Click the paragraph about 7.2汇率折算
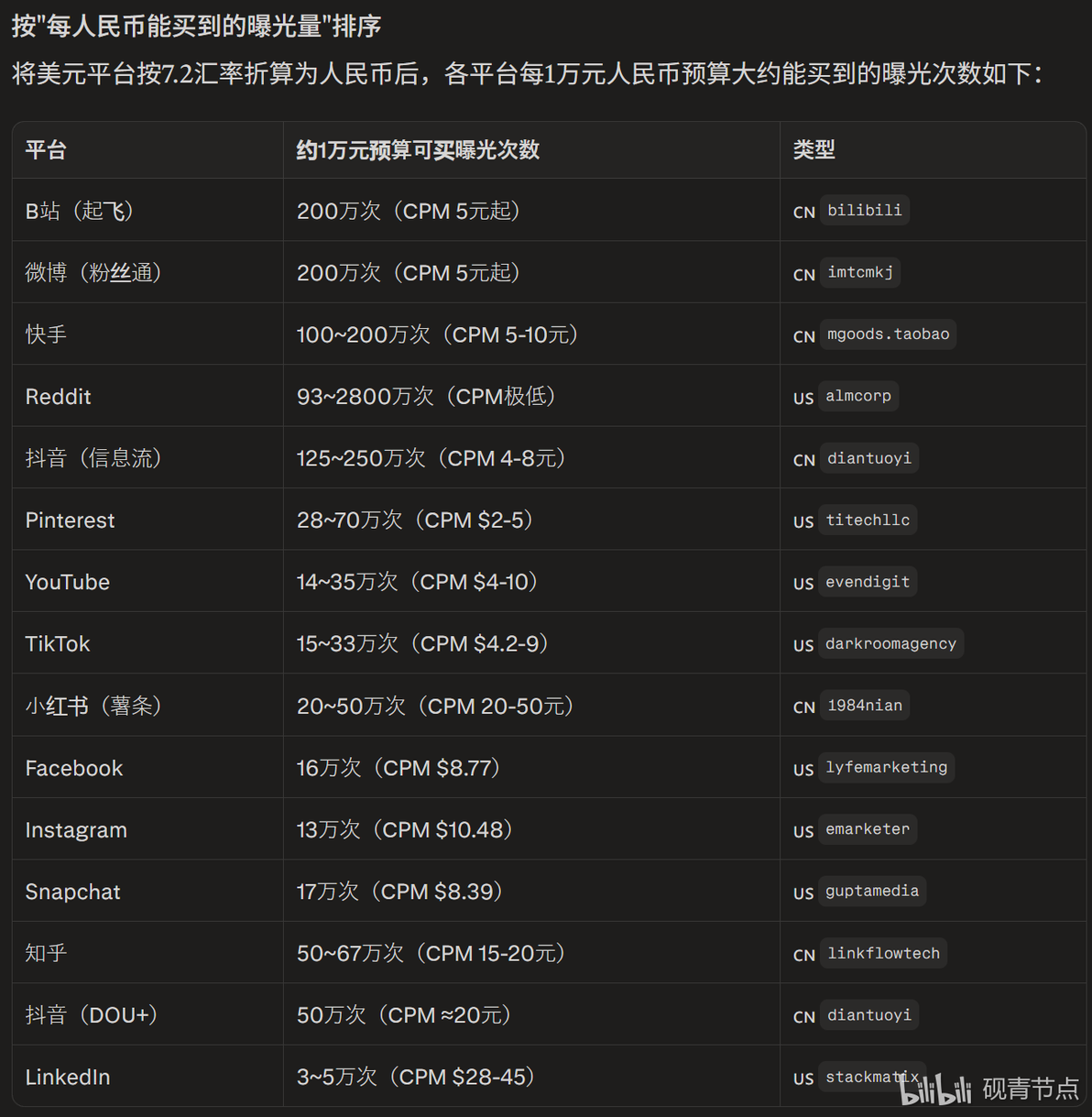Image resolution: width=1092 pixels, height=1117 pixels. click(528, 73)
